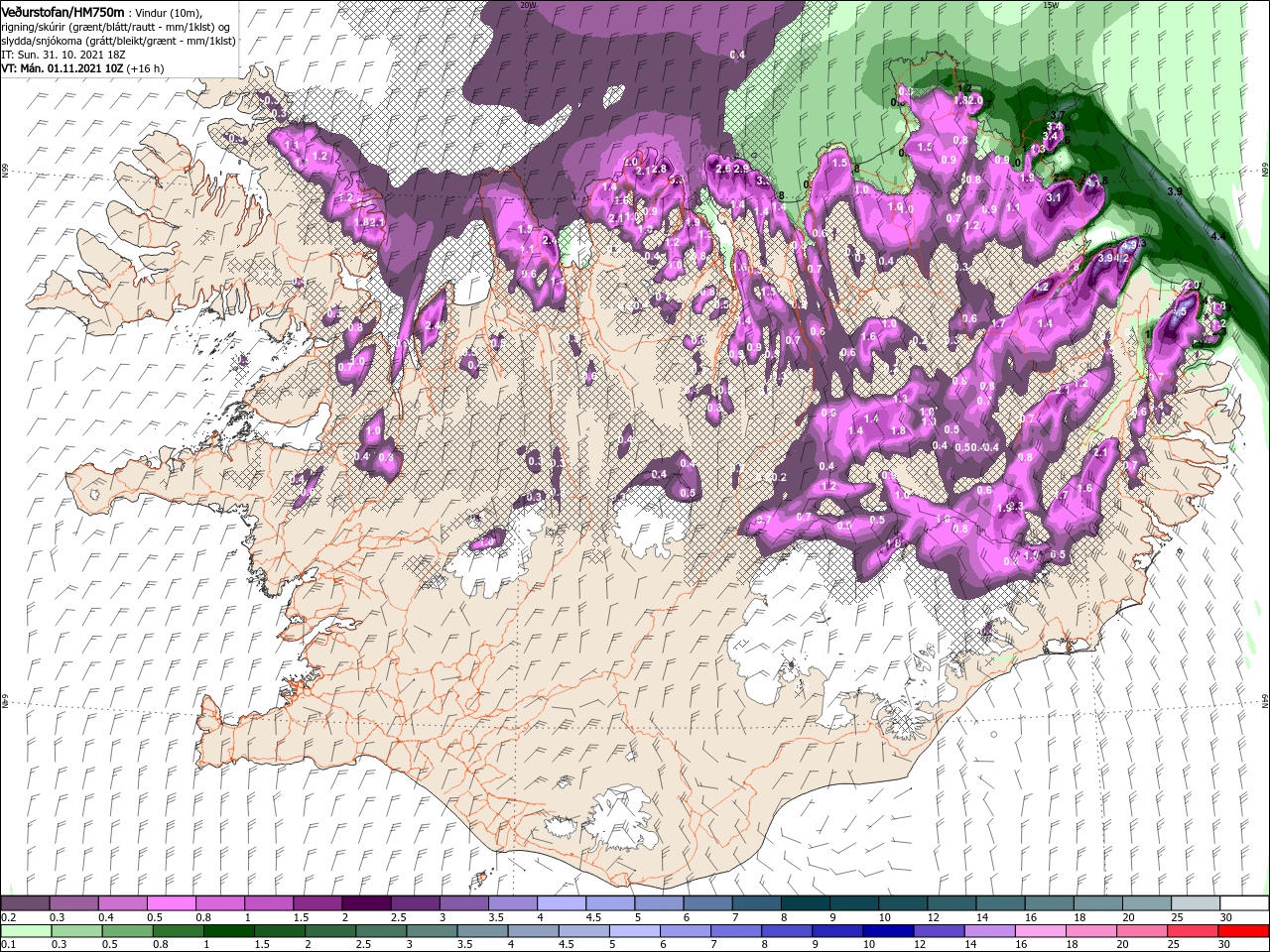Click the '0.4' label in the top legend row
The height and width of the screenshot is (952, 1270).
click(x=106, y=917)
